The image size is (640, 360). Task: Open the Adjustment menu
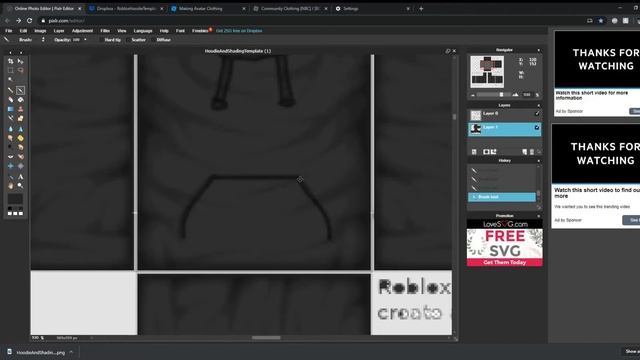[82, 31]
